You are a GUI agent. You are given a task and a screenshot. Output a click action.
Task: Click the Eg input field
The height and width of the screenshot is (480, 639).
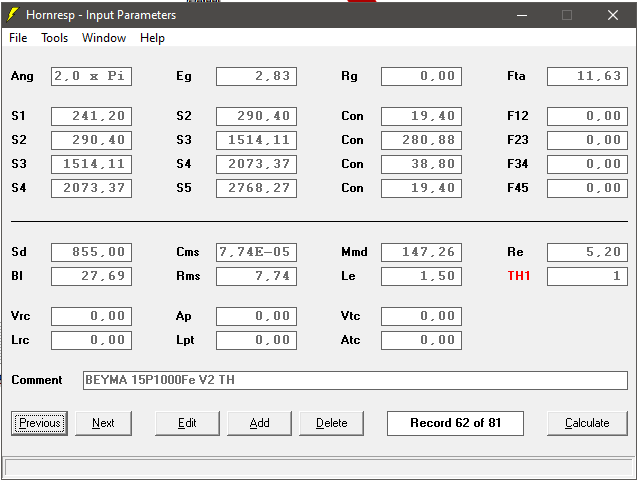click(256, 76)
